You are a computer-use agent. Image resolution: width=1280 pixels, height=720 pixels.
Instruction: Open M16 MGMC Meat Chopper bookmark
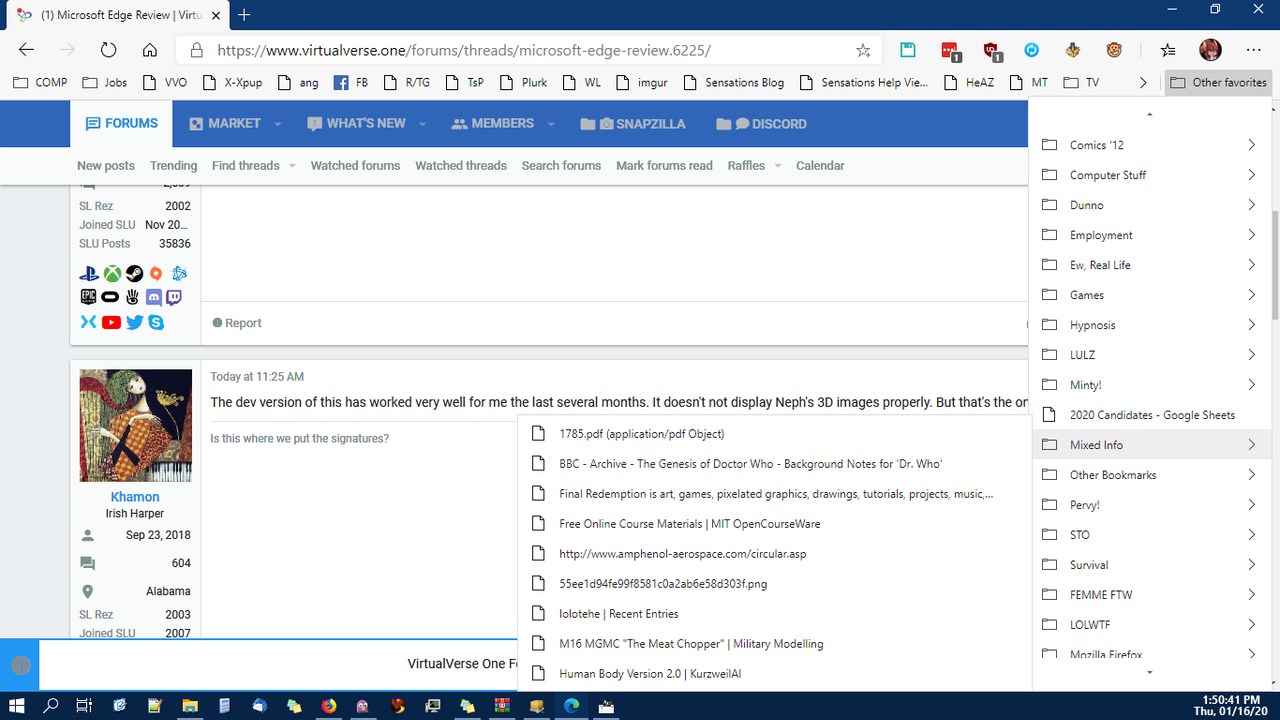point(775,644)
